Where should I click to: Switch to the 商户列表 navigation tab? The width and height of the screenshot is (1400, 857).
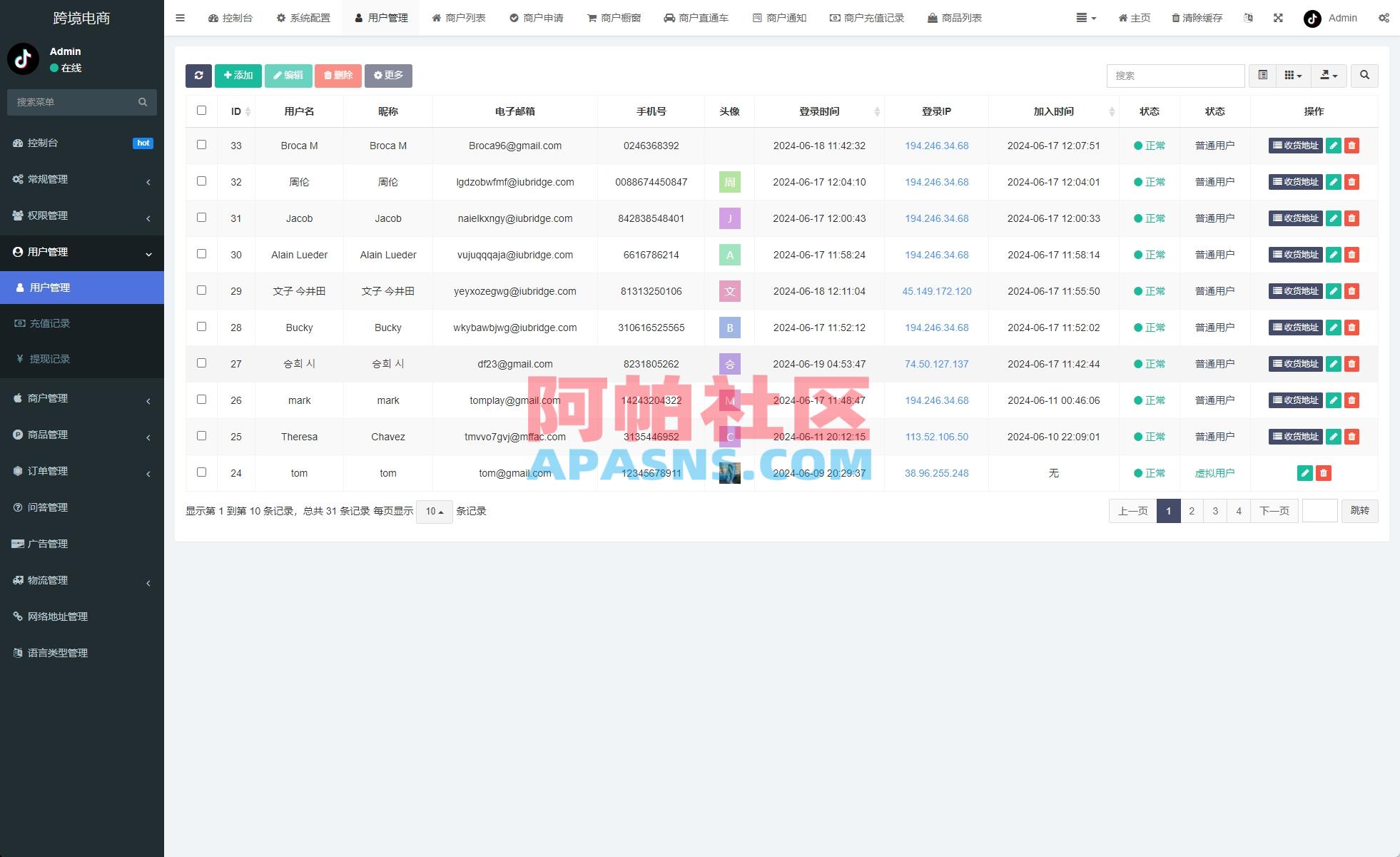tap(459, 18)
